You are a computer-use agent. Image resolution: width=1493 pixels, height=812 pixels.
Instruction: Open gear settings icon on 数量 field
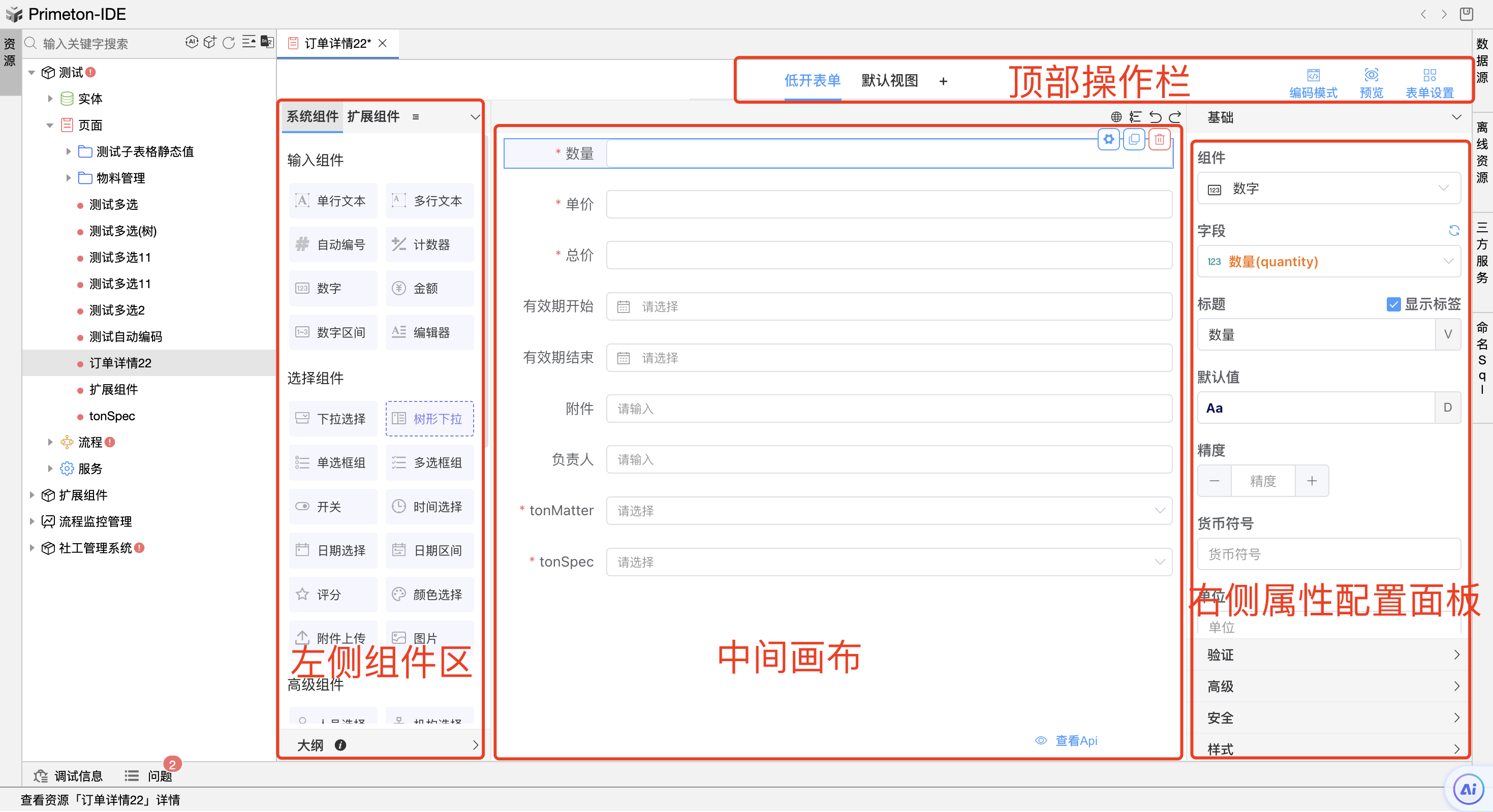pyautogui.click(x=1108, y=139)
